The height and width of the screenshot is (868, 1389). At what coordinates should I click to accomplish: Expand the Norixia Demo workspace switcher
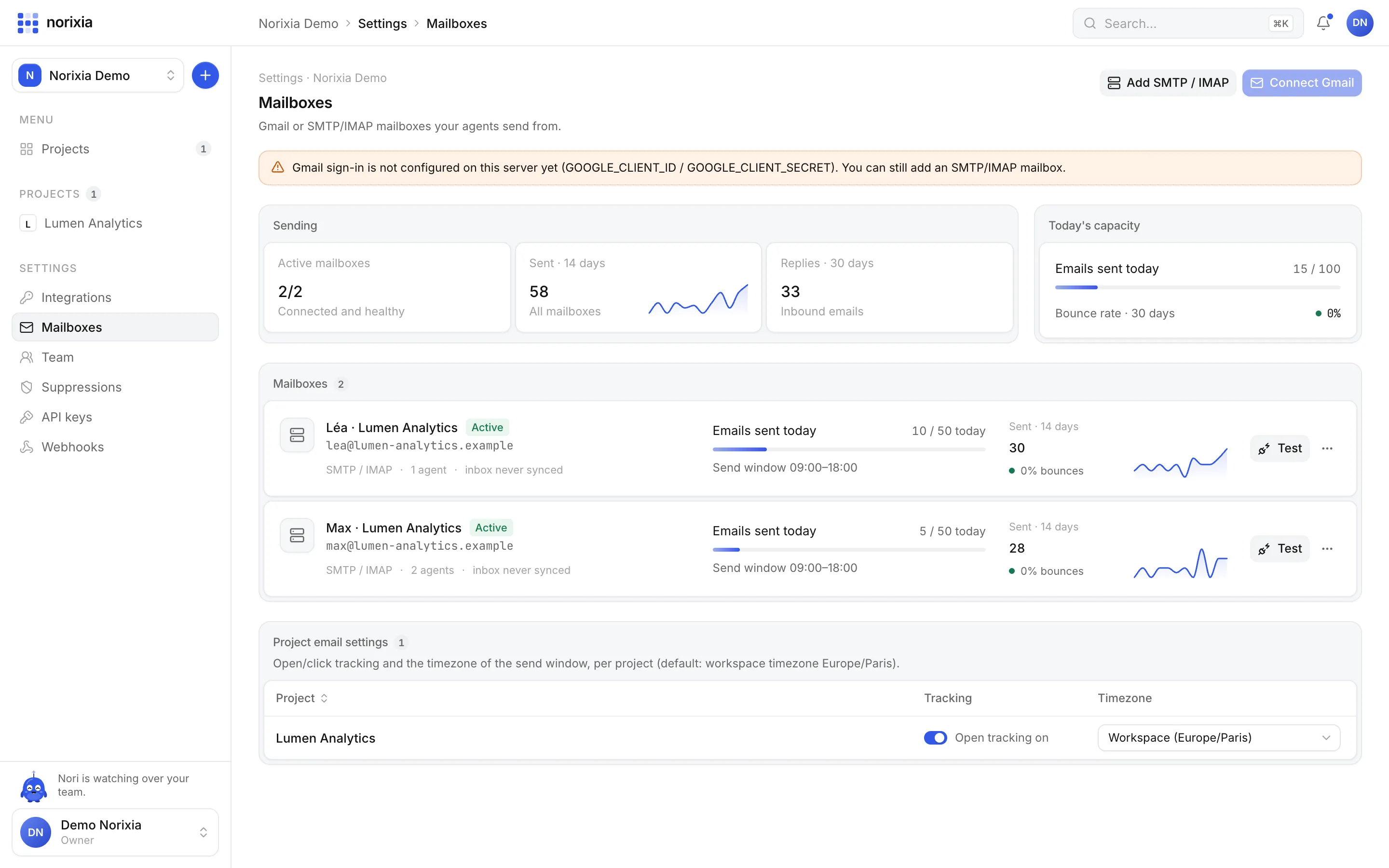[97, 75]
